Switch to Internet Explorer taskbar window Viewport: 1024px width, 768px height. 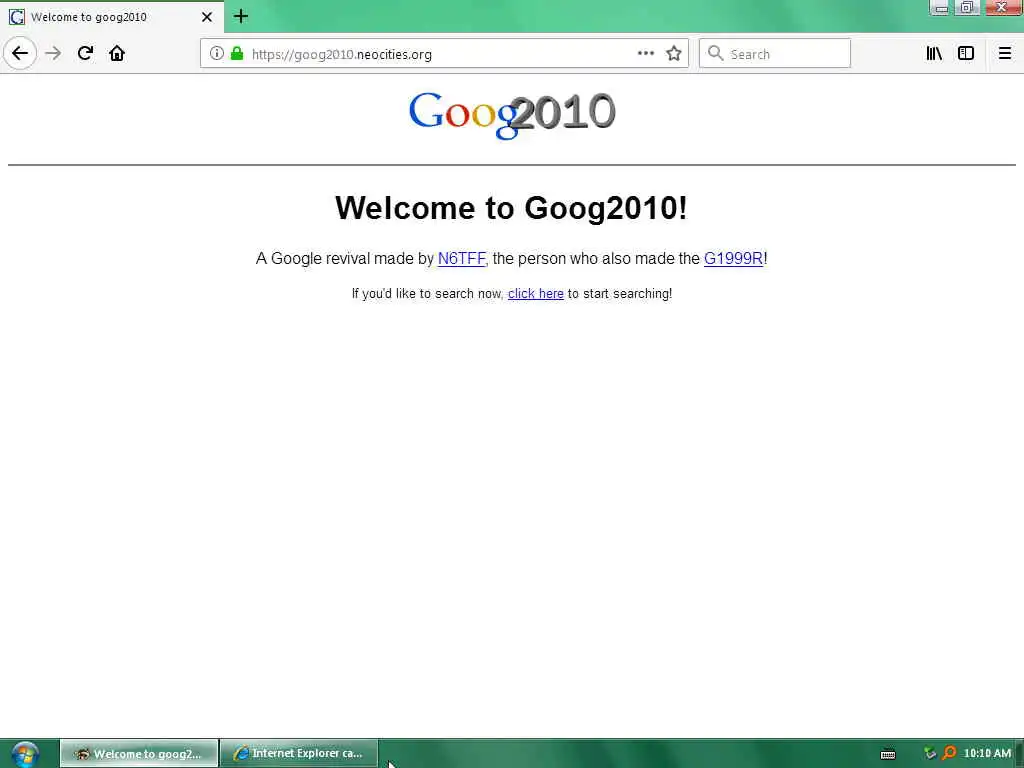(299, 754)
